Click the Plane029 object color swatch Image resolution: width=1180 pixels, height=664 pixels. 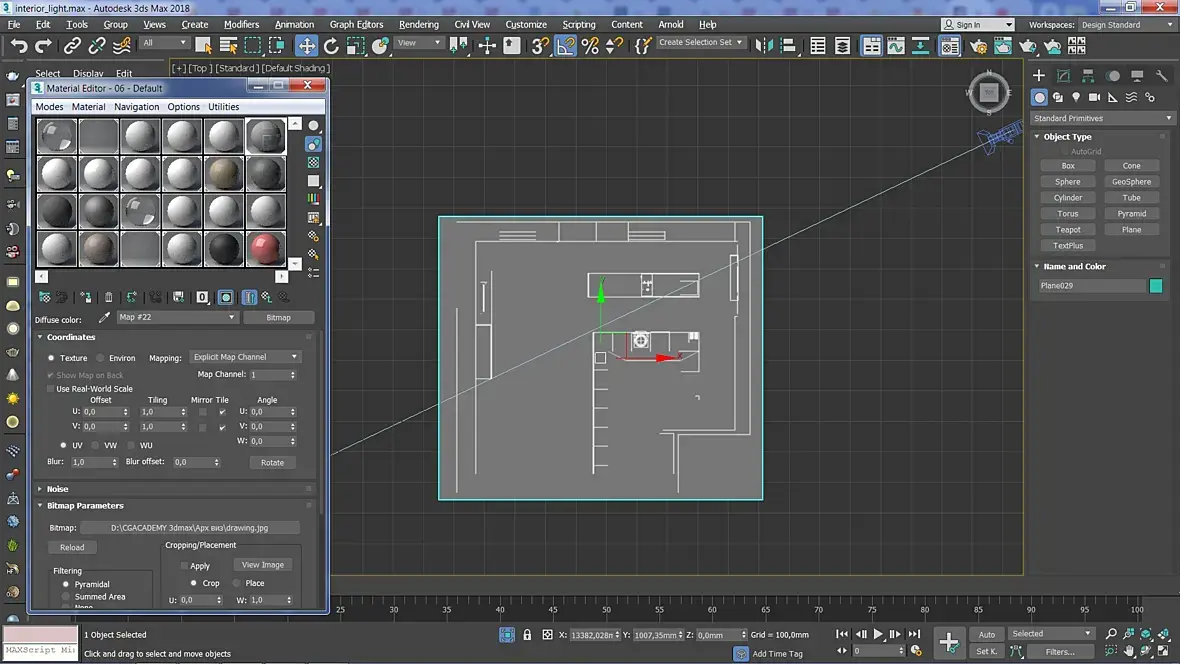click(x=1156, y=286)
